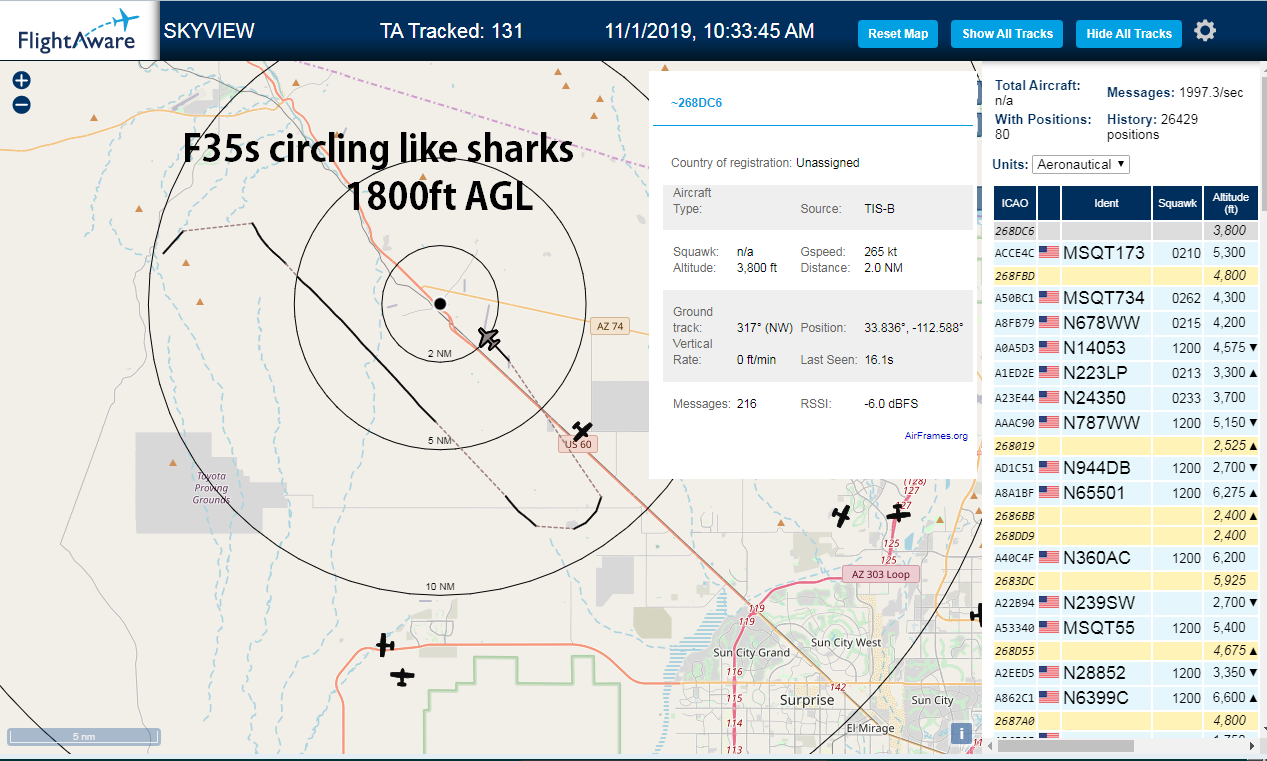Screen dimensions: 1267x761
Task: Select the N14053 aircraft row
Action: (1126, 348)
